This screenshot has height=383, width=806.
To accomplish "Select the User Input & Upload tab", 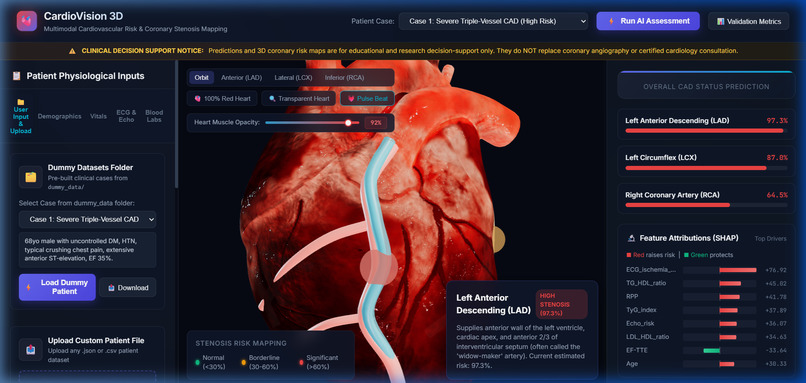I will 21,117.
